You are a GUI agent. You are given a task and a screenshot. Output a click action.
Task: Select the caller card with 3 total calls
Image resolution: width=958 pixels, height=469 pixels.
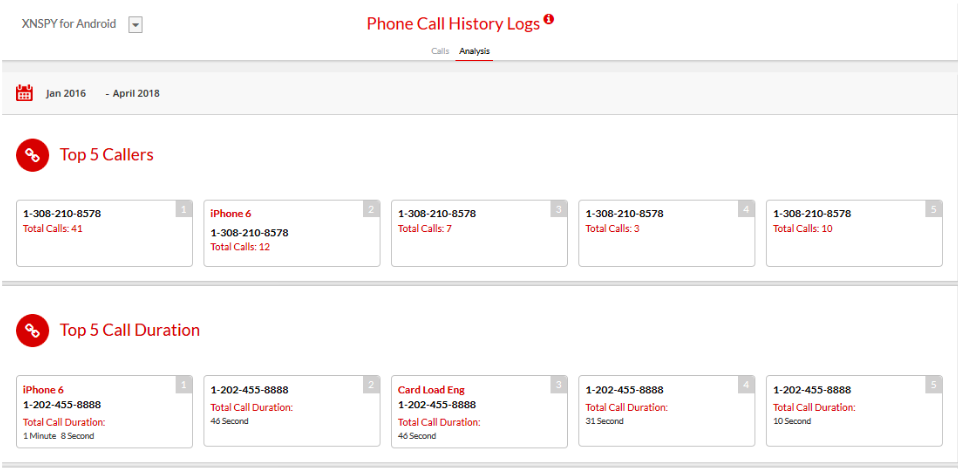666,233
